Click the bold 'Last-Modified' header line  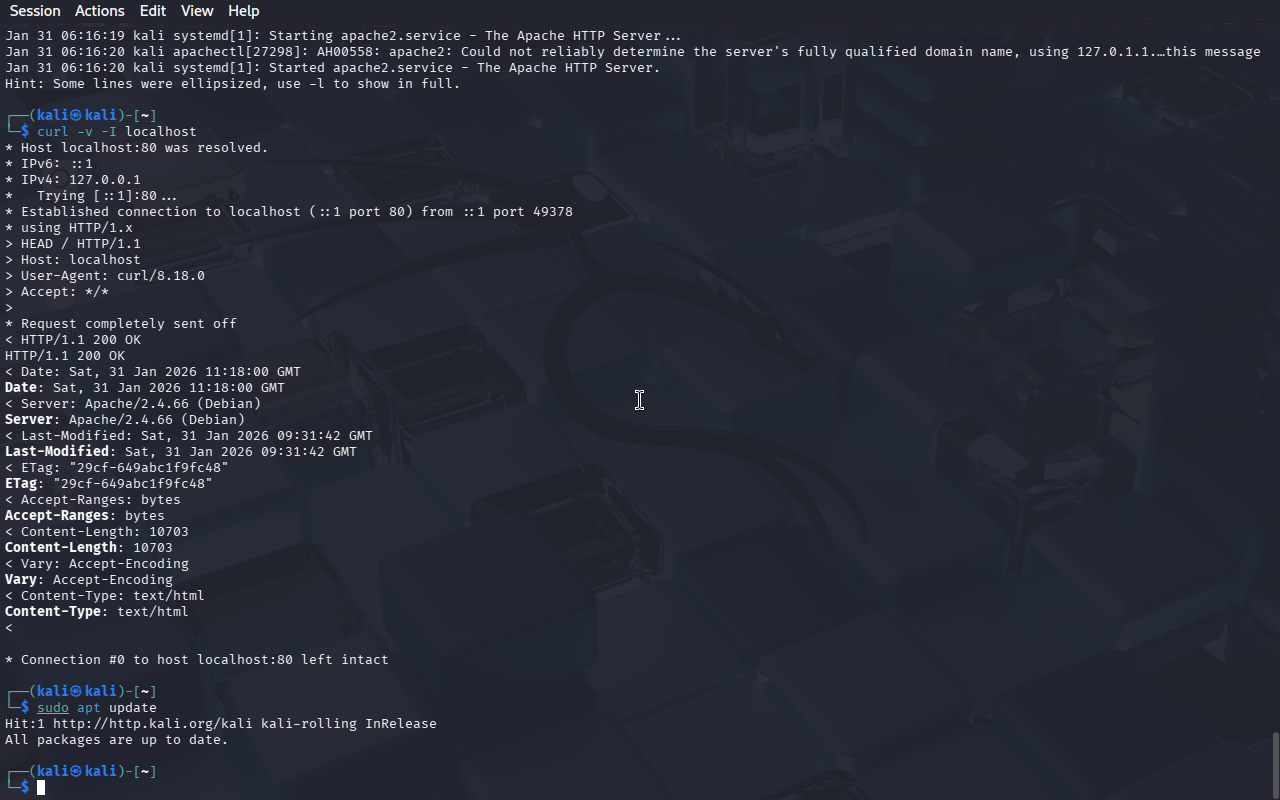click(x=181, y=451)
